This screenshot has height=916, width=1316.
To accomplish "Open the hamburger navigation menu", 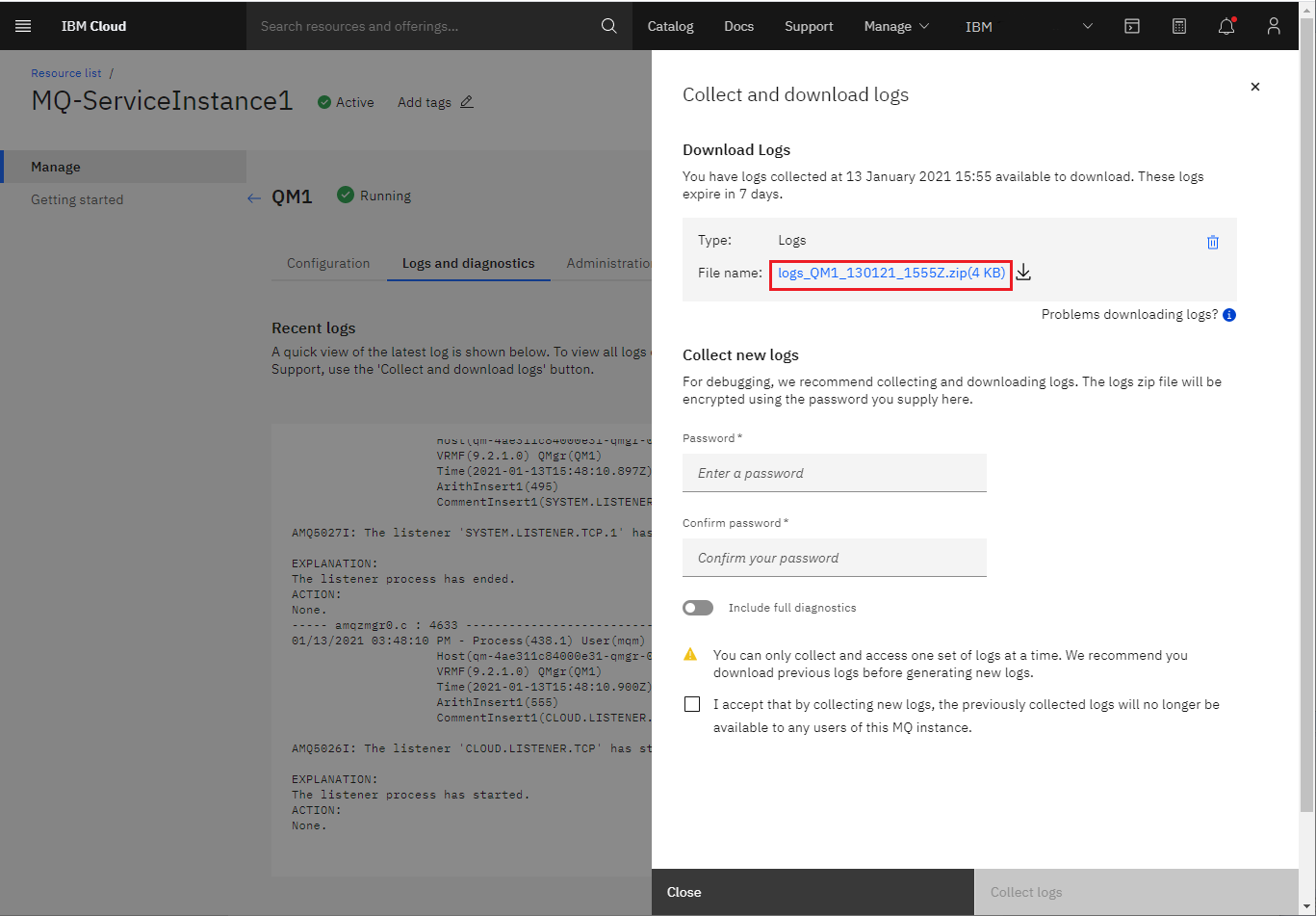I will pos(24,26).
